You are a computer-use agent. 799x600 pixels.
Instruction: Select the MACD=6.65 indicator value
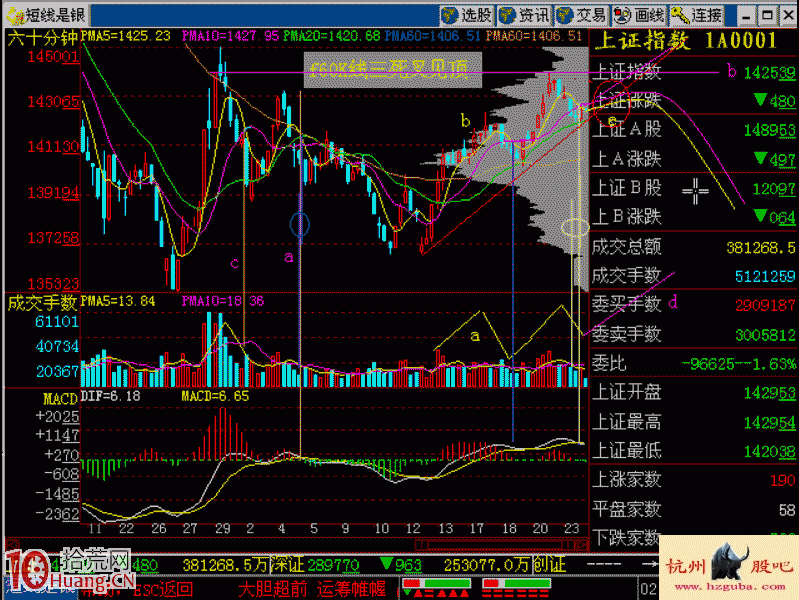215,396
